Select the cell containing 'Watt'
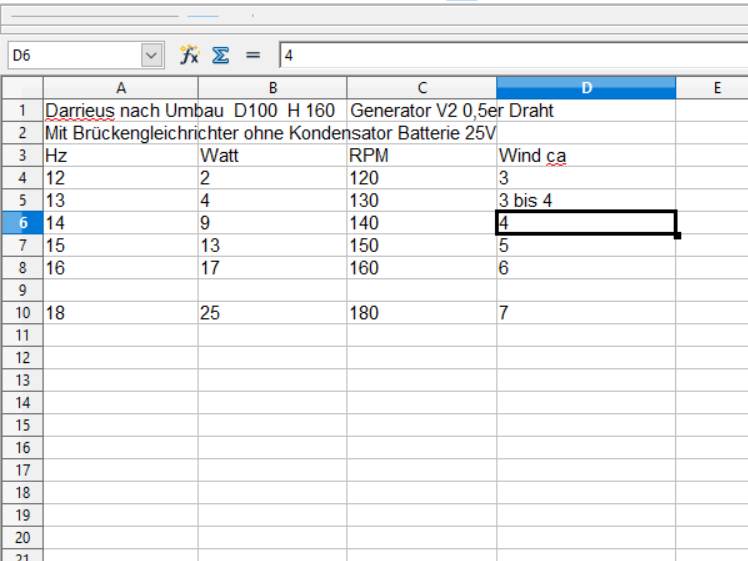 272,157
